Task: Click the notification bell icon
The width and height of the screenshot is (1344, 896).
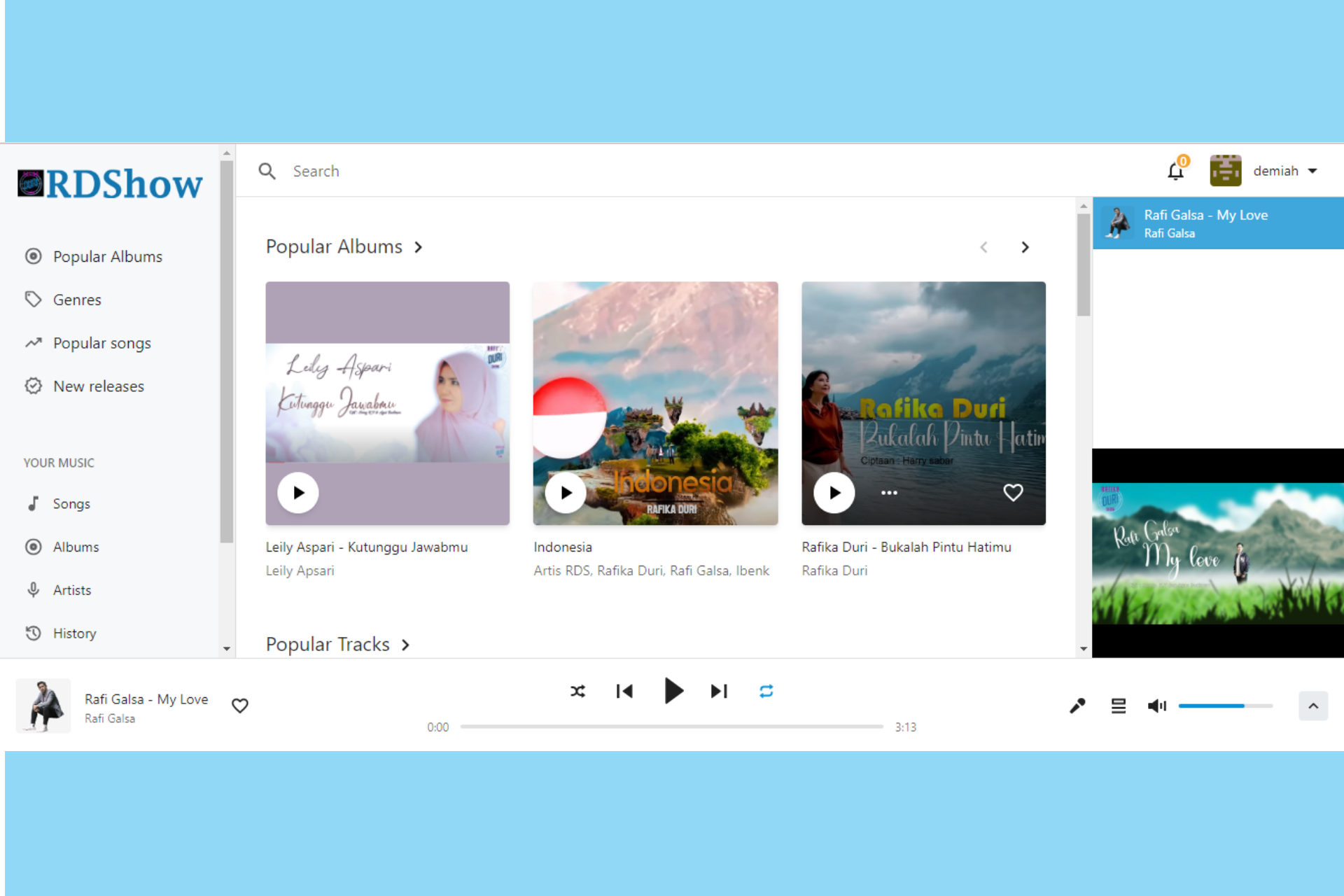Action: click(1175, 171)
